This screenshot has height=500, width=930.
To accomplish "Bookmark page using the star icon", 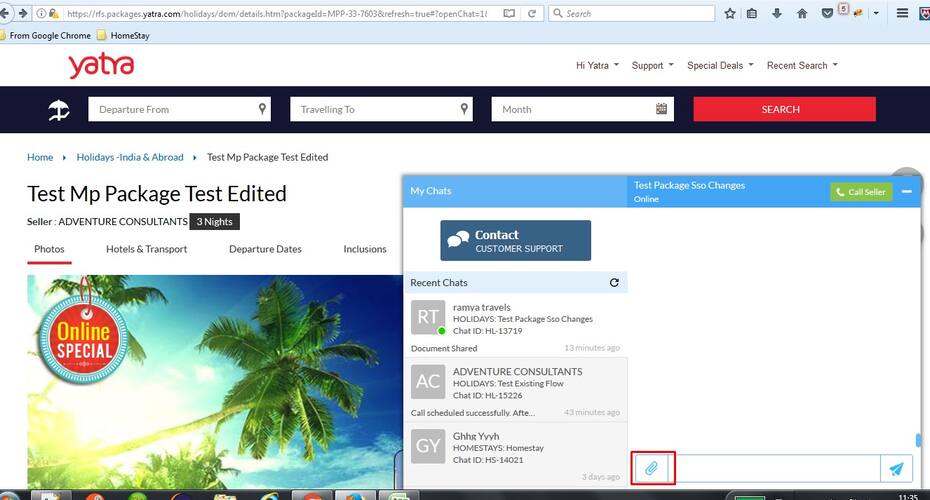I will [730, 13].
